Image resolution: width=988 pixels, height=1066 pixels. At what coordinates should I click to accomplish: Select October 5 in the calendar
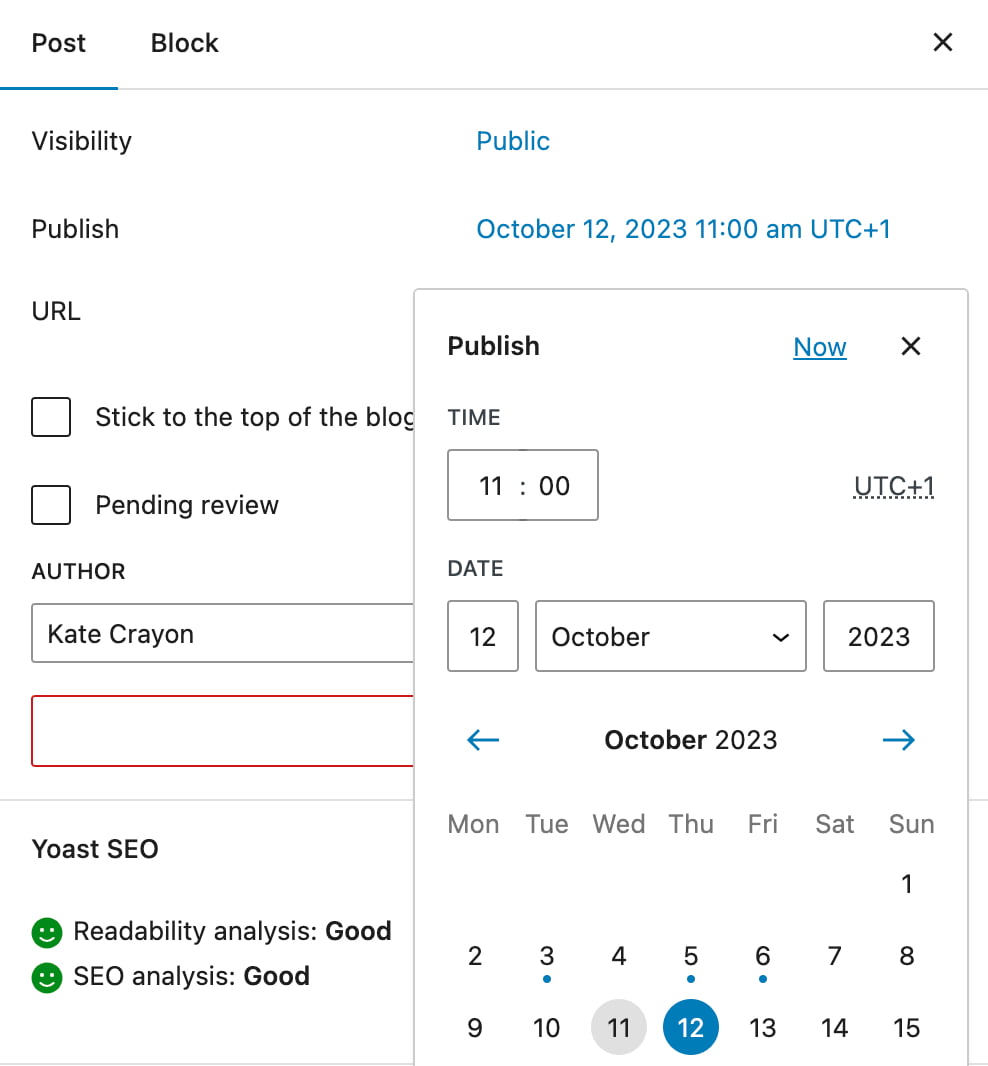(x=691, y=956)
